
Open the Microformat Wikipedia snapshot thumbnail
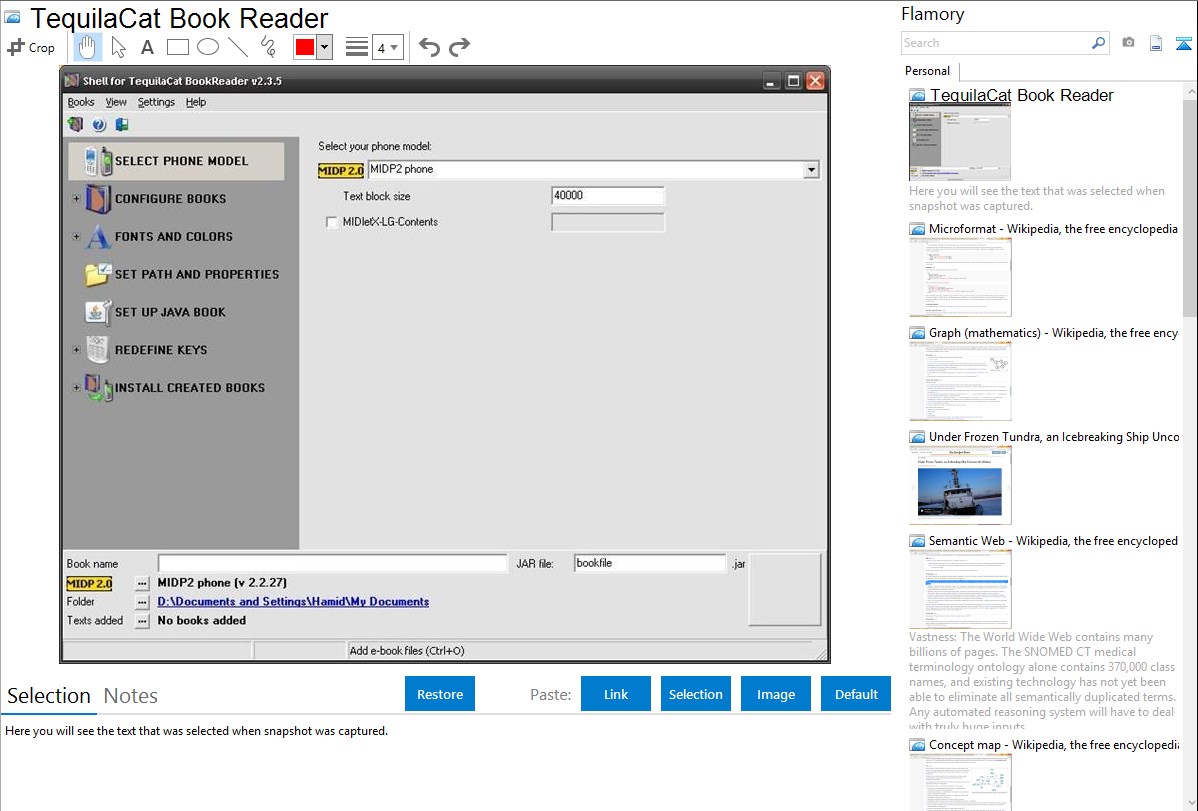pyautogui.click(x=960, y=277)
